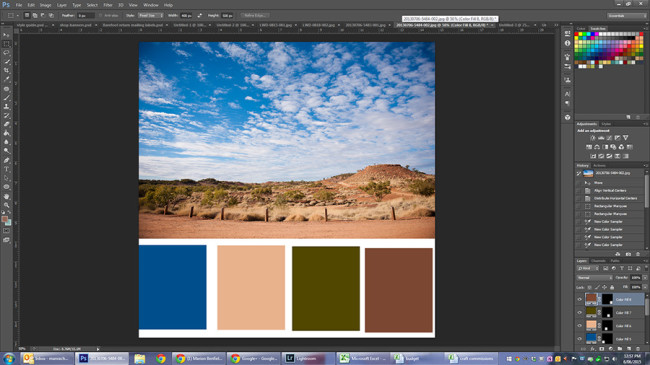Click the Feather input field
This screenshot has width=650, height=365.
point(86,15)
